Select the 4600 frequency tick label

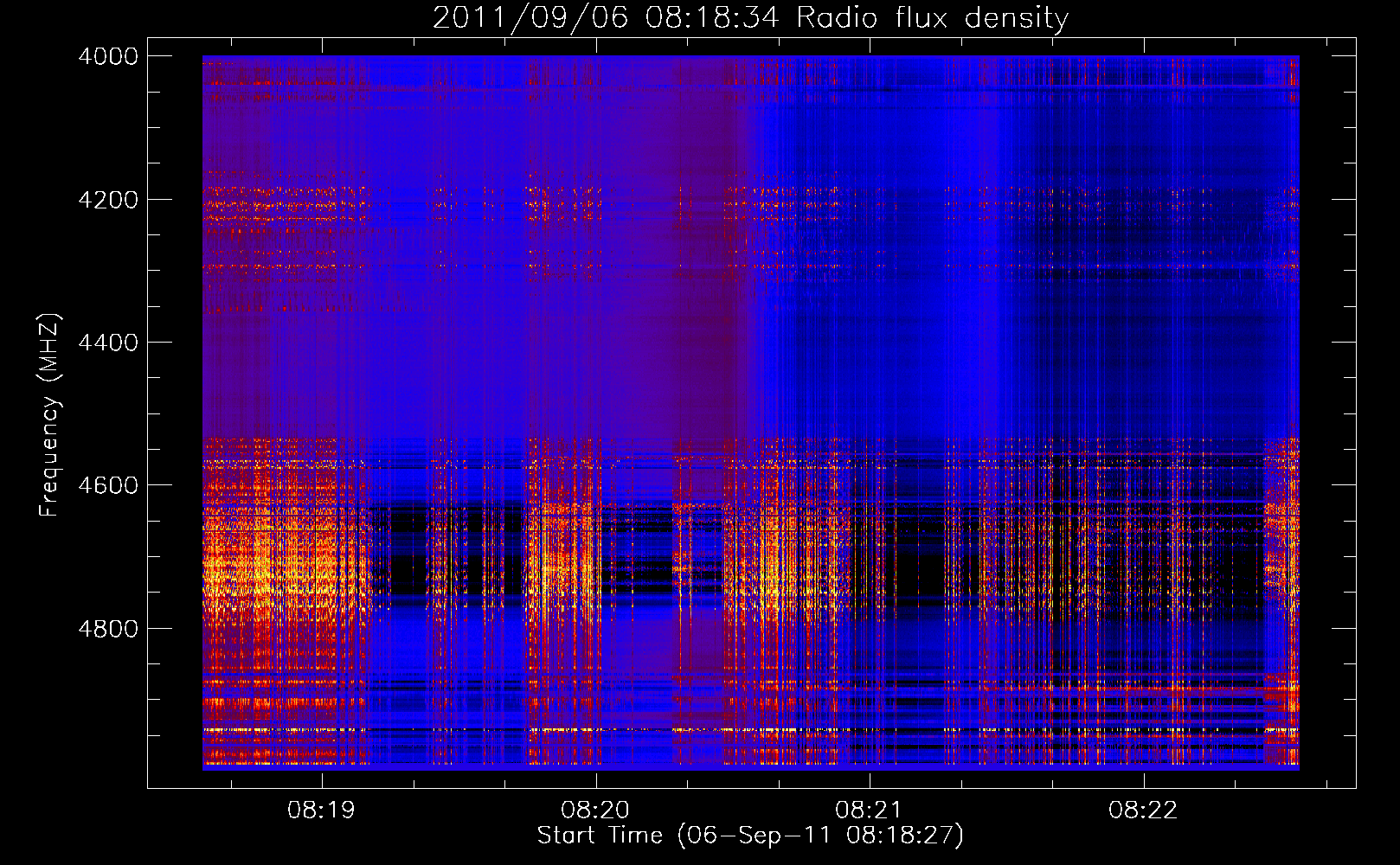108,485
